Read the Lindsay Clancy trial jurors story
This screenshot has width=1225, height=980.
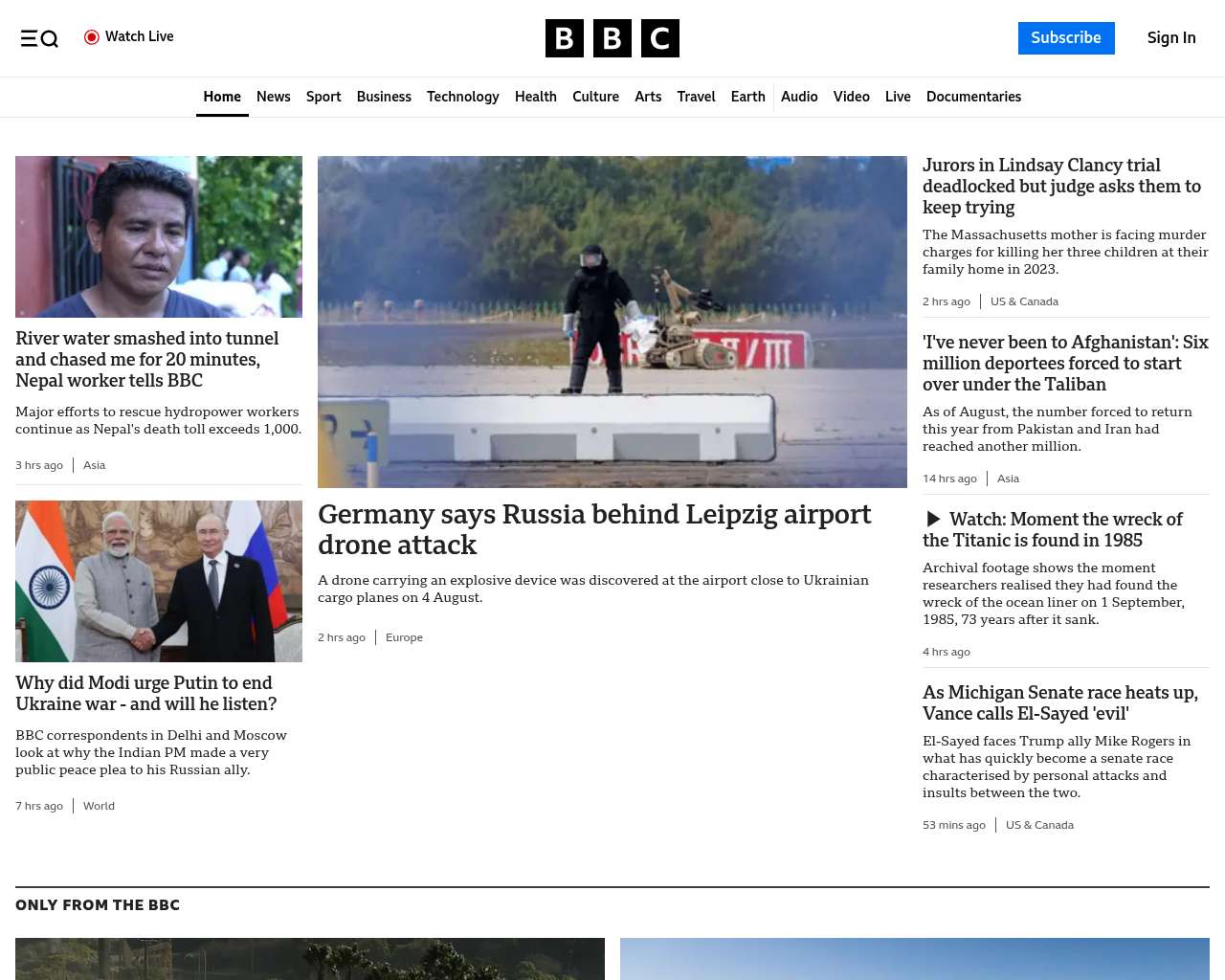point(1061,187)
